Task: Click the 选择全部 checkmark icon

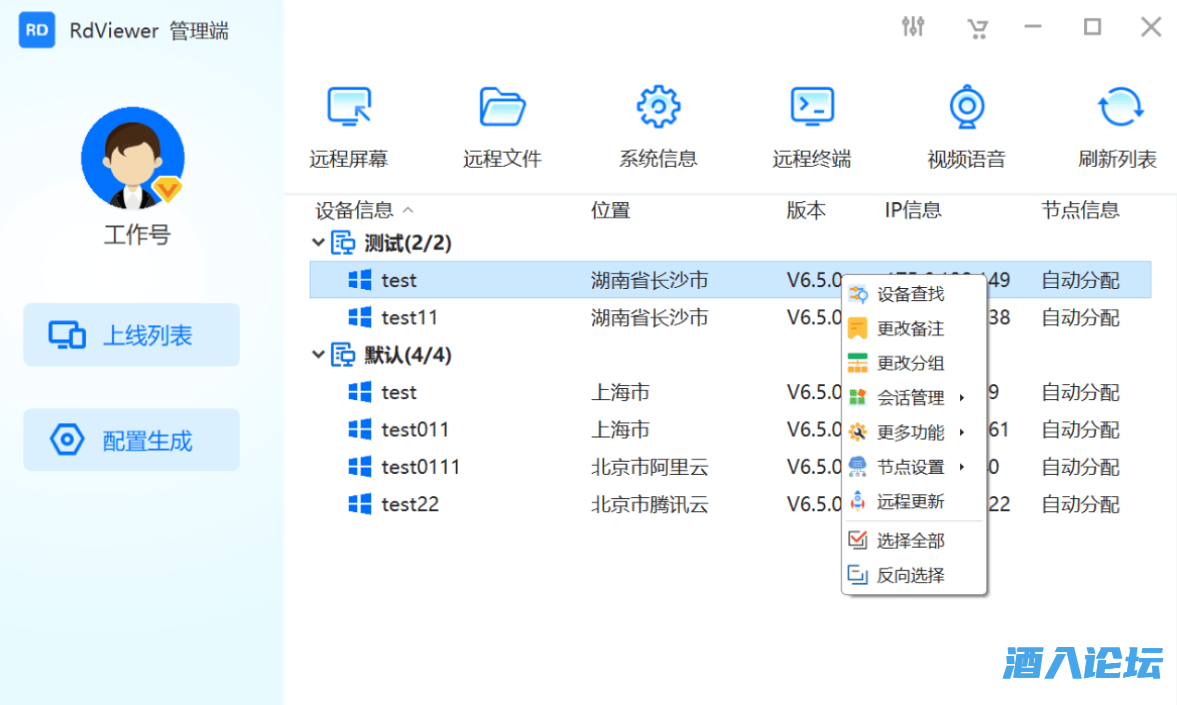Action: point(857,540)
